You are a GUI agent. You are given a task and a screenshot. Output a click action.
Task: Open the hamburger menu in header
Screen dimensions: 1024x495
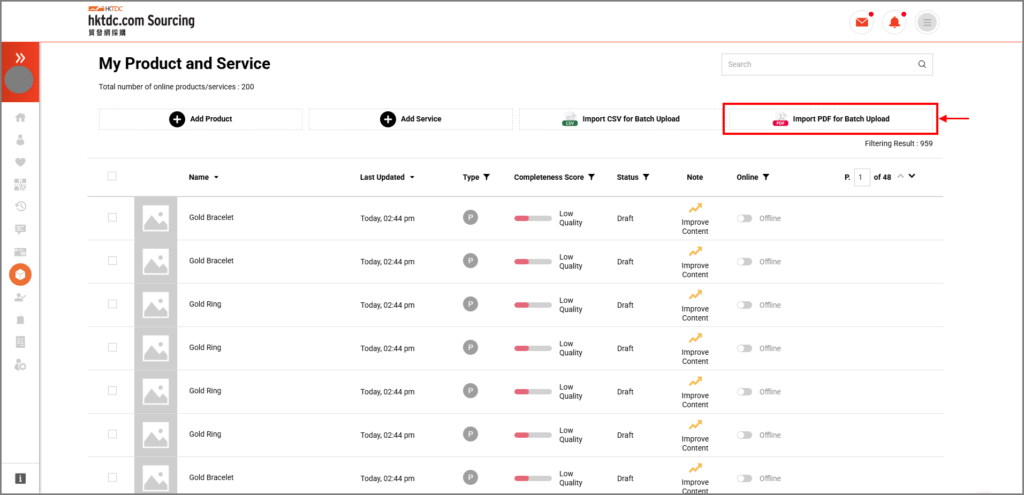927,23
